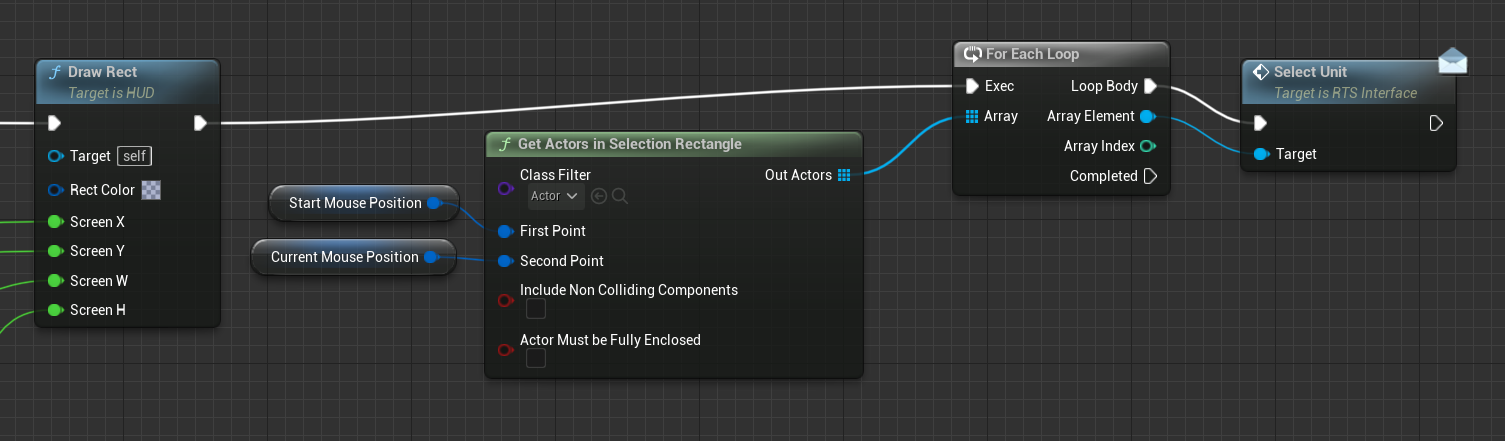1505x441 pixels.
Task: Click the Target self field on Draw Rect
Action: pyautogui.click(x=135, y=156)
